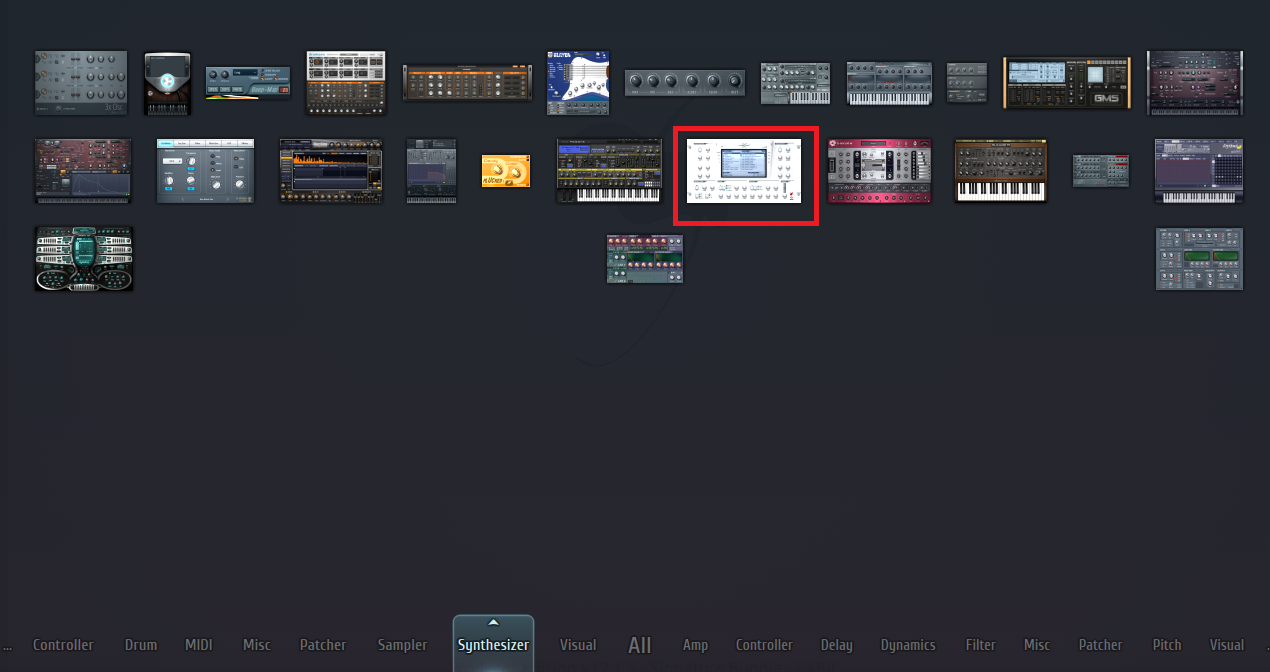Viewport: 1270px width, 672px height.
Task: Switch to the Amp effects category
Action: 695,645
